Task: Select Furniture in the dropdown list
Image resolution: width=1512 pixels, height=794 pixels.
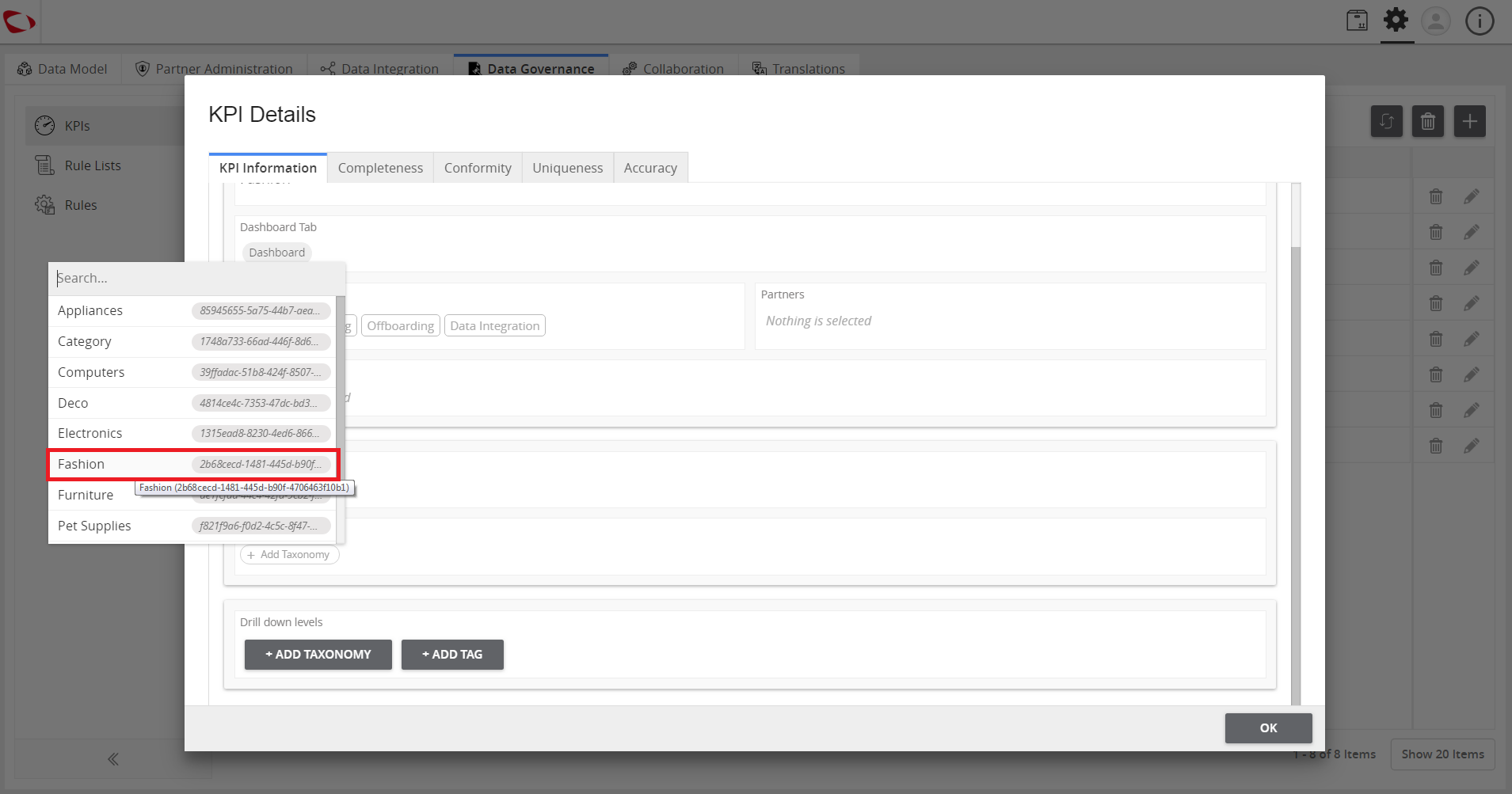Action: click(192, 495)
